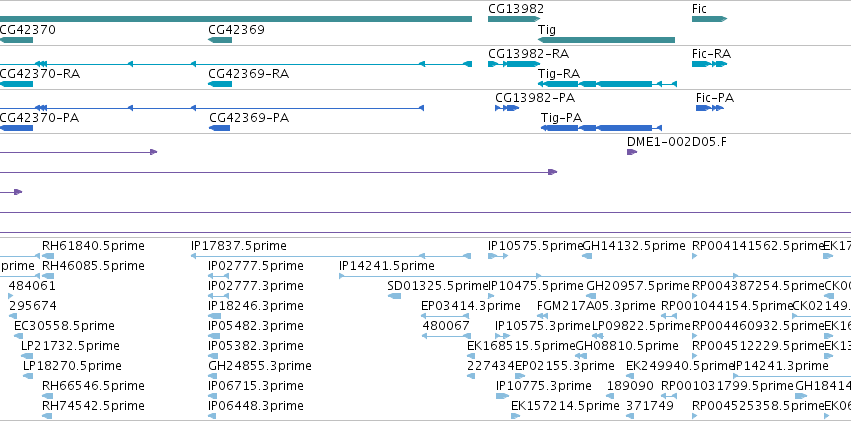The height and width of the screenshot is (421, 851).
Task: Select the Fic gene label
Action: [699, 9]
